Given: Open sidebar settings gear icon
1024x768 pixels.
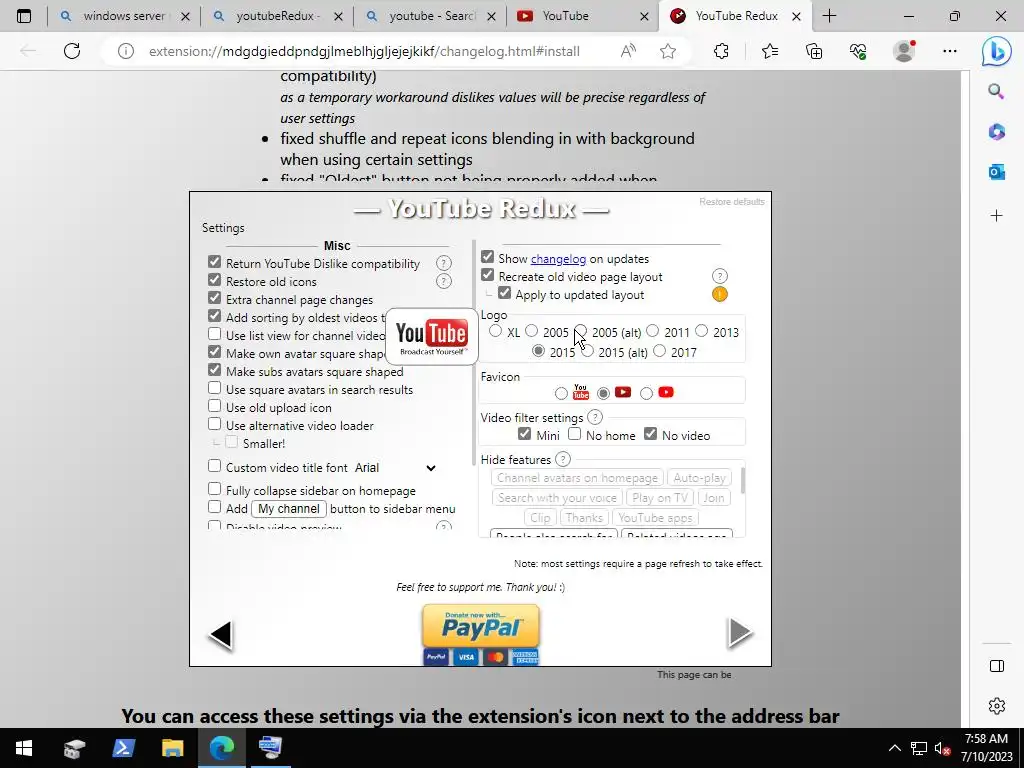Looking at the screenshot, I should (x=997, y=706).
